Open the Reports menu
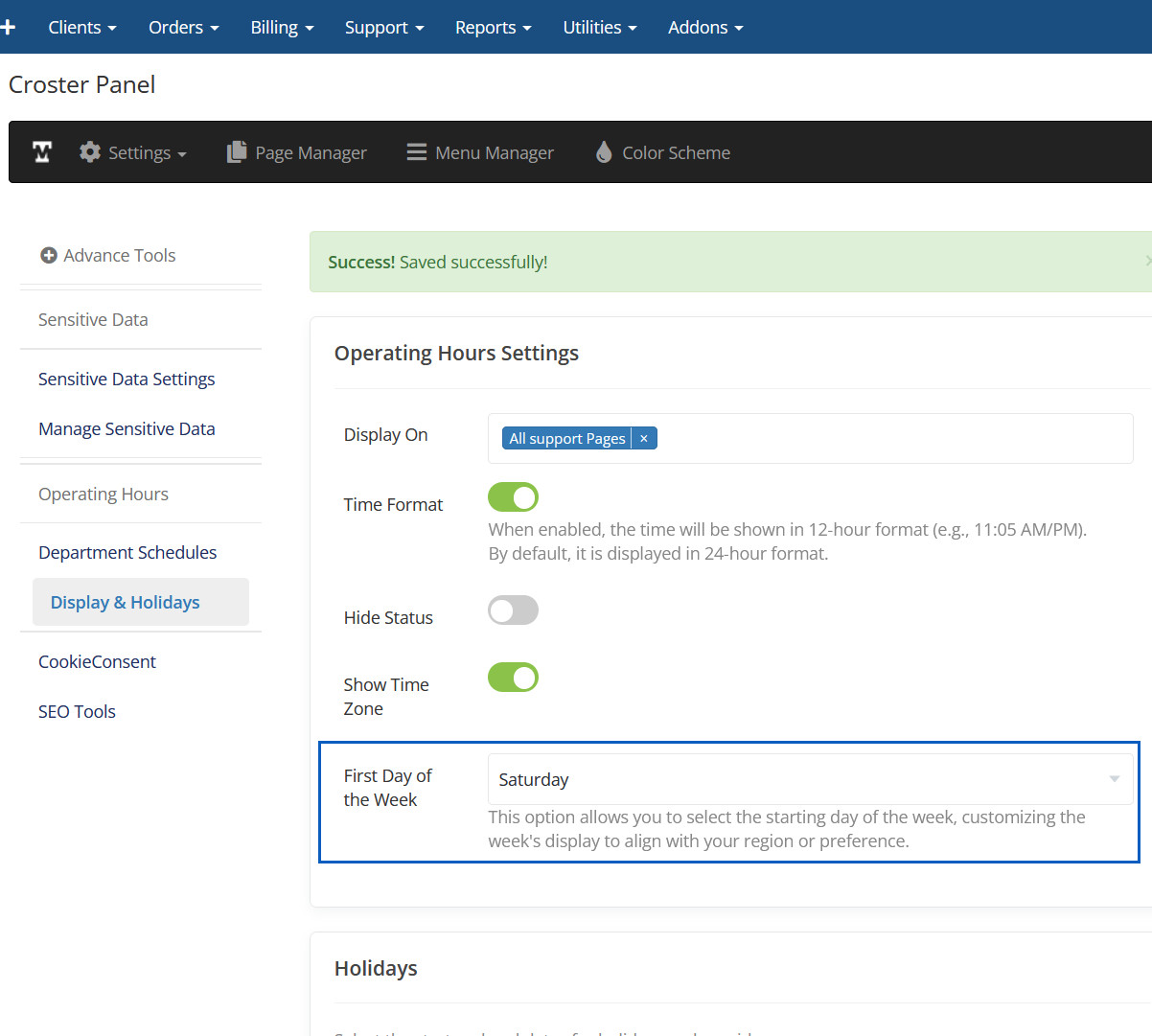Screen dimensions: 1152x1036 pos(493,27)
